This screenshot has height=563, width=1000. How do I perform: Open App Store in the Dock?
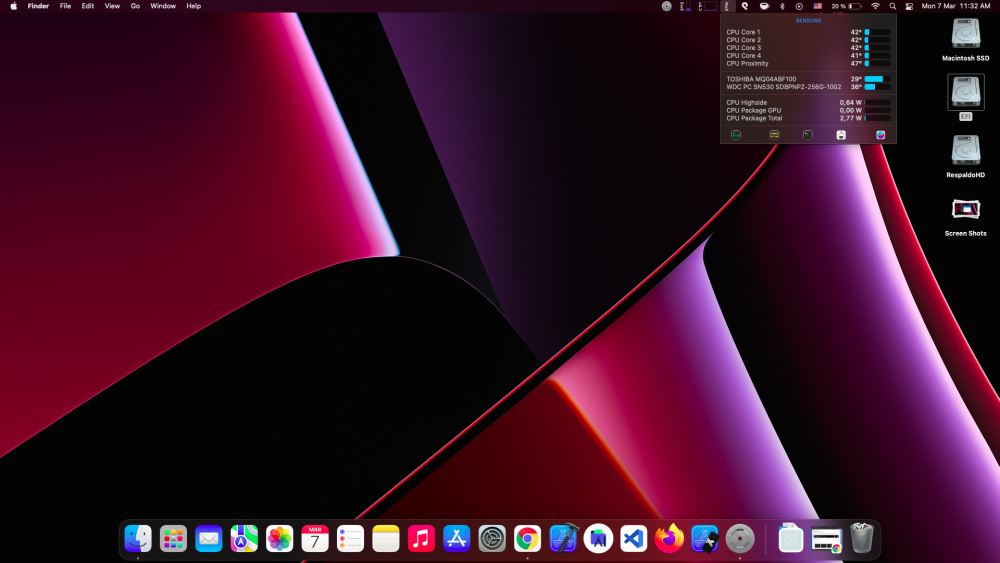(x=457, y=539)
